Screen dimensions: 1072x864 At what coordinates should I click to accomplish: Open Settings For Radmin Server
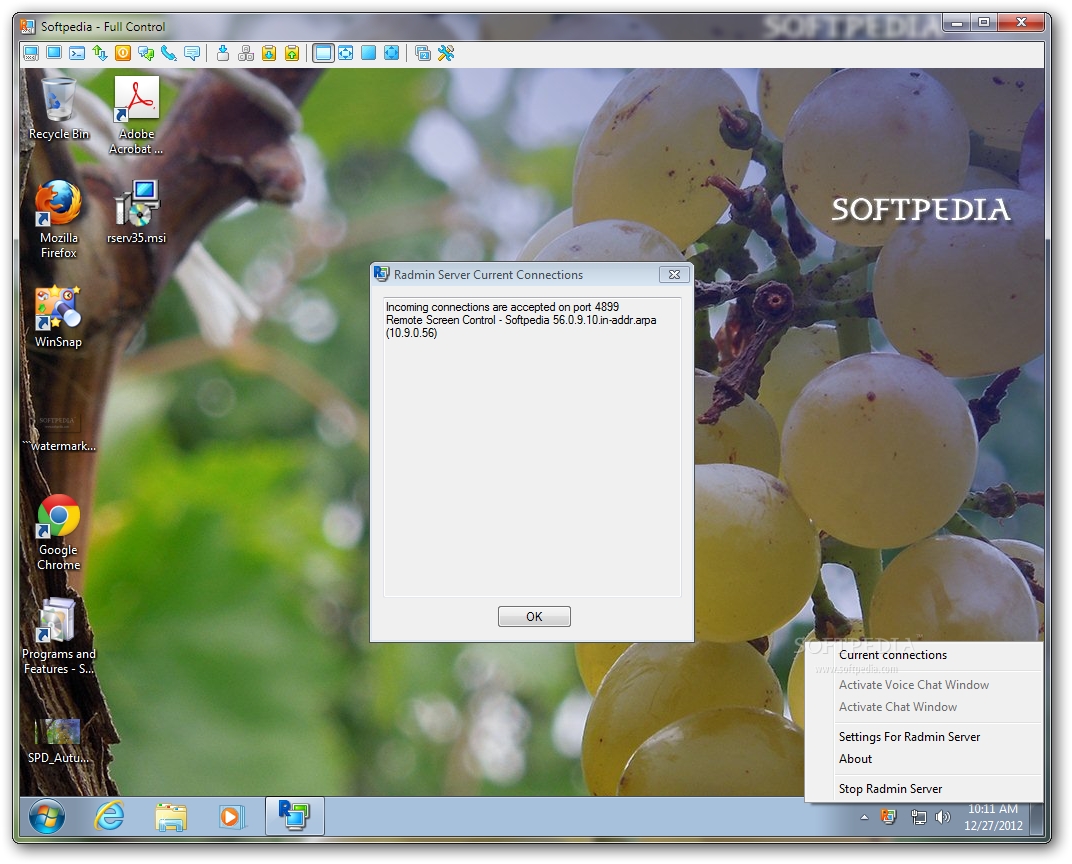(909, 737)
